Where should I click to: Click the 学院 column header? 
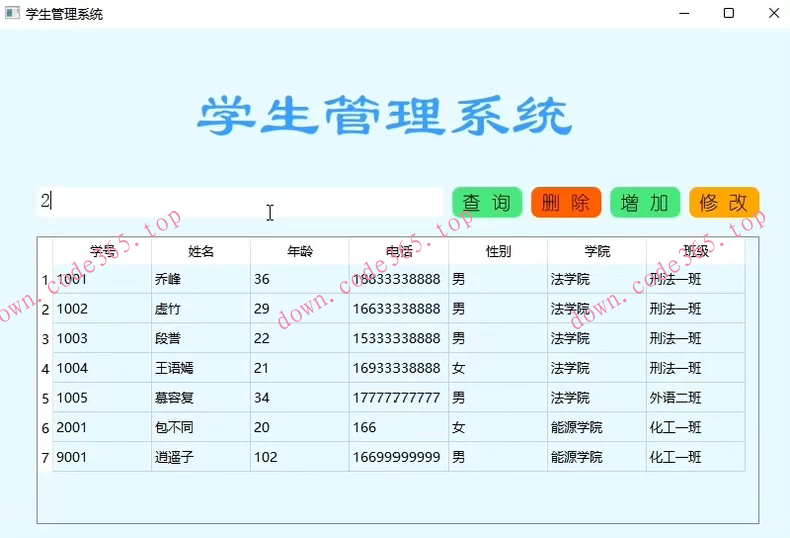[597, 251]
